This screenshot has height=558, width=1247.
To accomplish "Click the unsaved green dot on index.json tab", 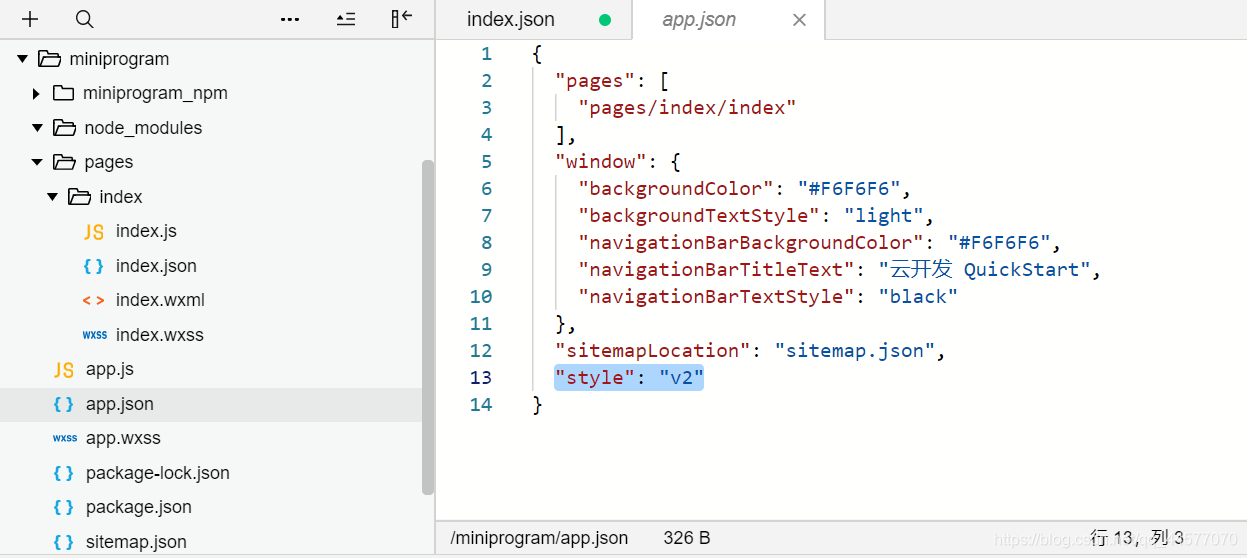I will [x=604, y=20].
